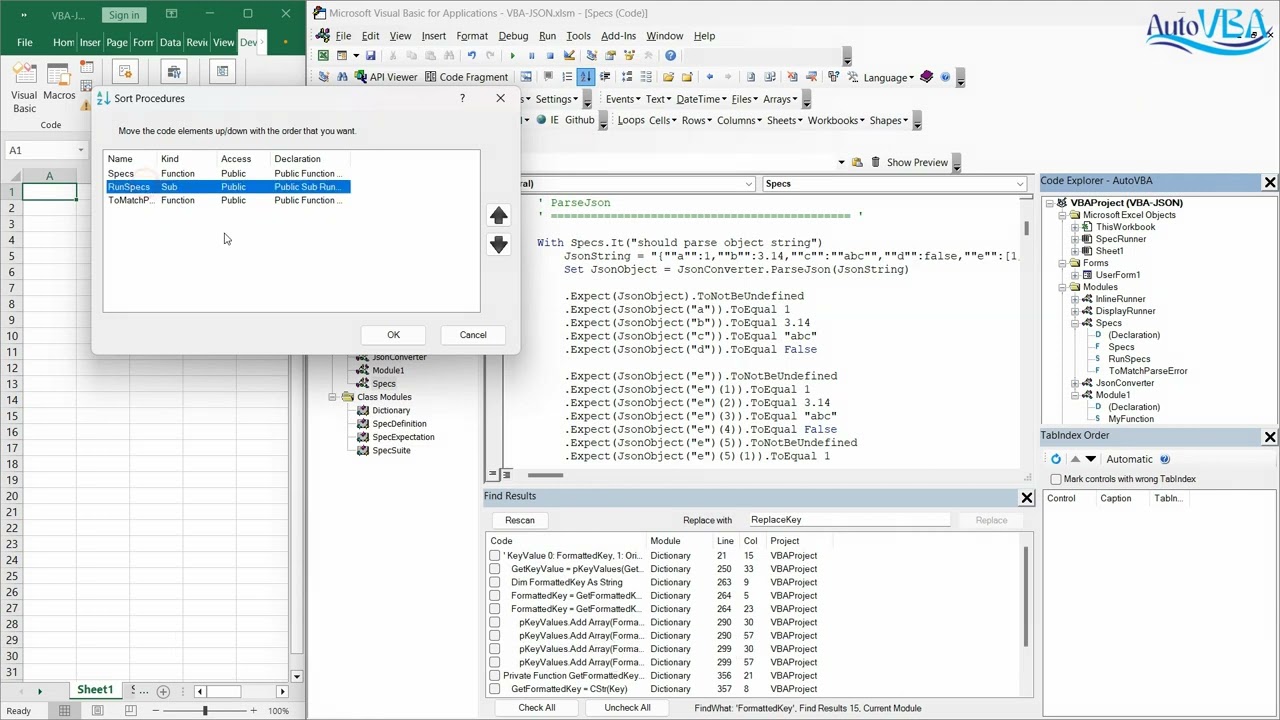Open the File tab in Excel
This screenshot has width=1280, height=720.
(24, 42)
